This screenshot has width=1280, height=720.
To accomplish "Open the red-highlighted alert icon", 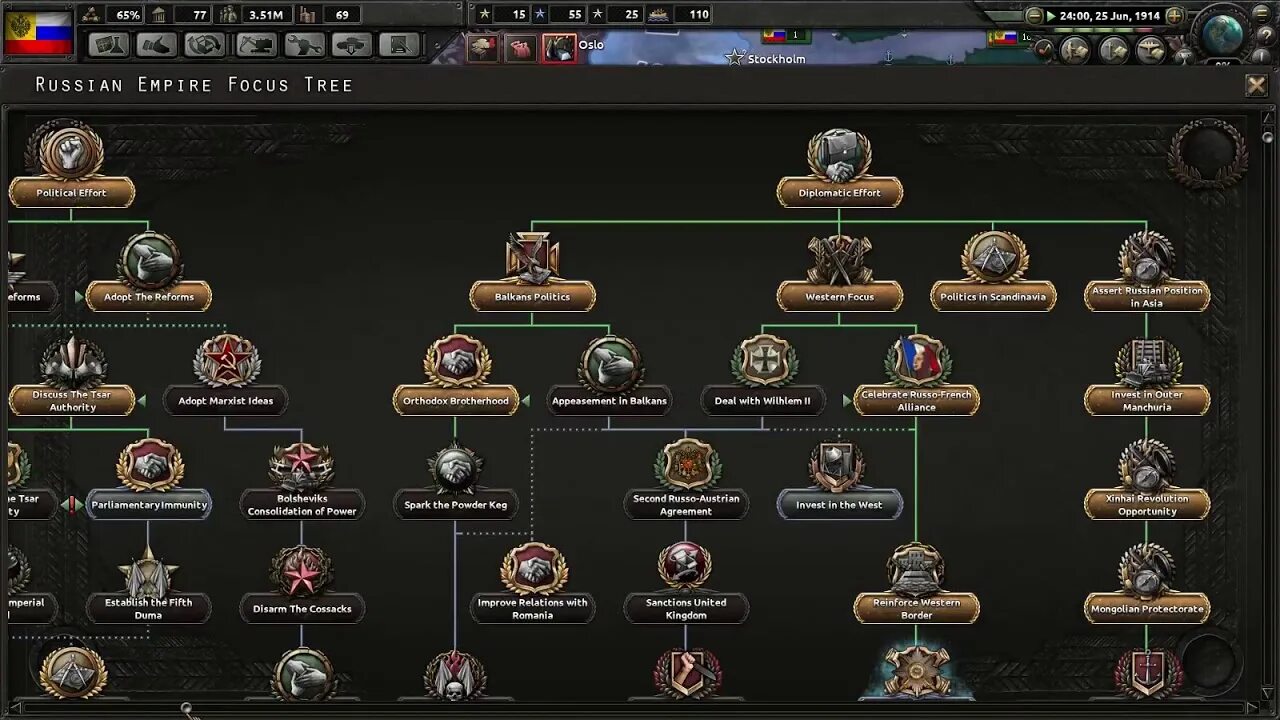I will click(558, 48).
